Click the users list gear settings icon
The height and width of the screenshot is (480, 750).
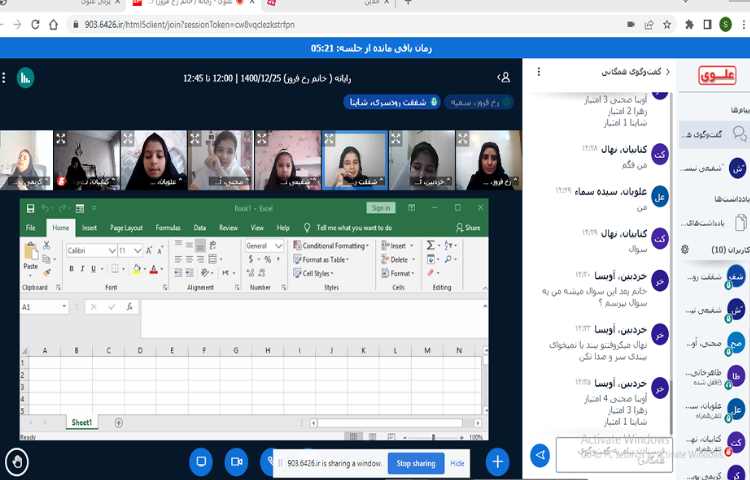coord(685,250)
